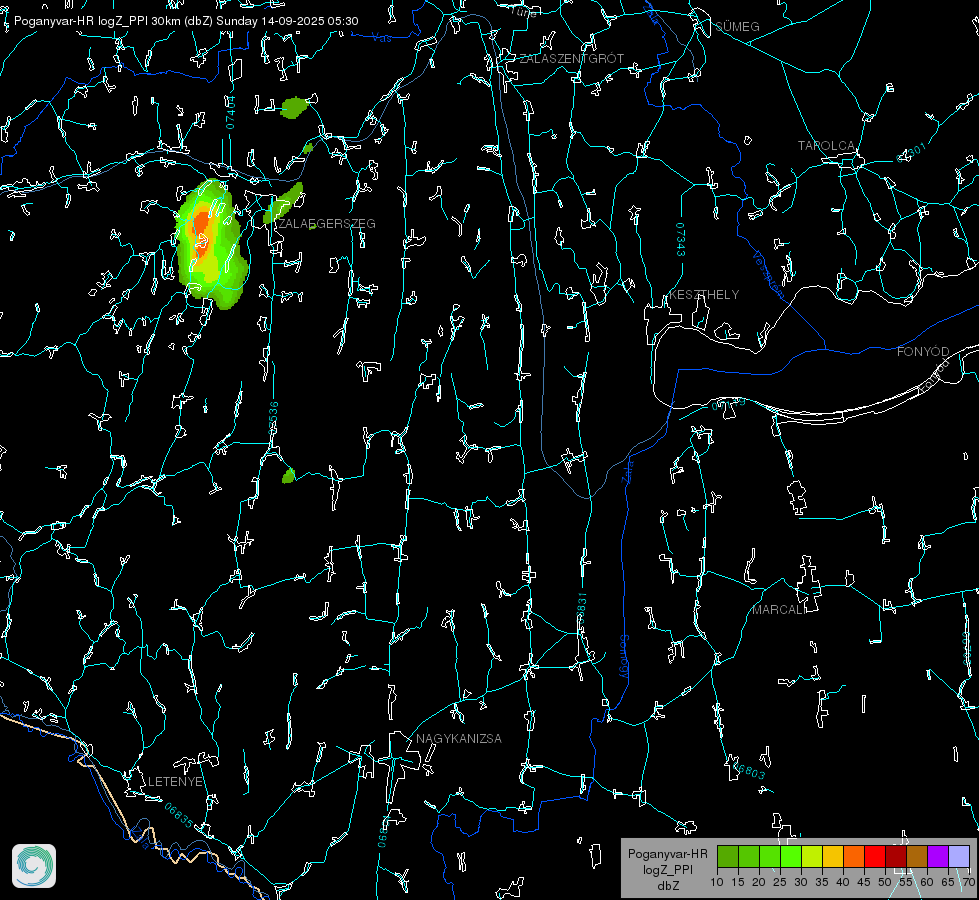Select the ZALAEGERSZEG city label
Screen dimensions: 979x900
tap(327, 224)
